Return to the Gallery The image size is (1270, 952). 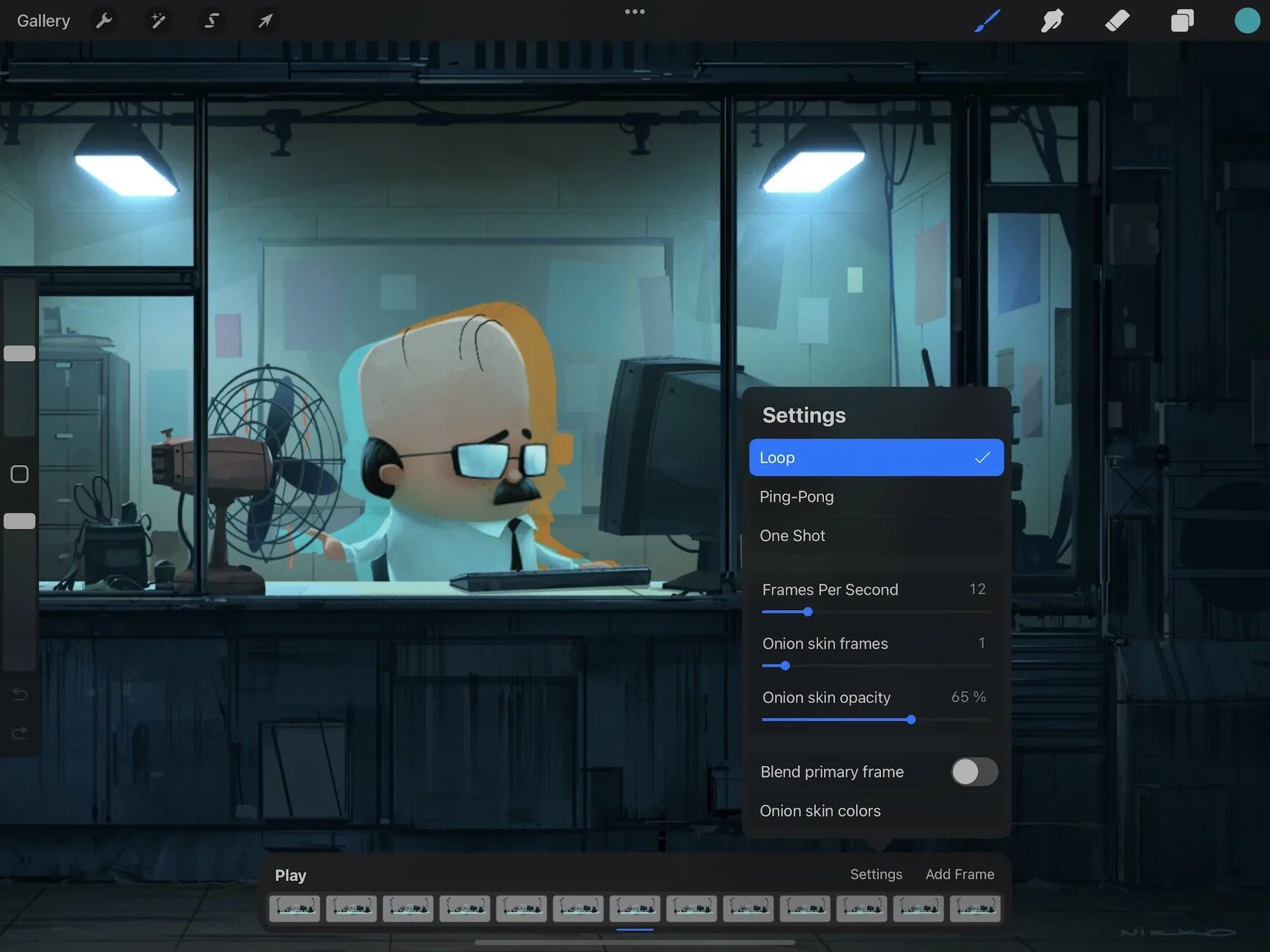tap(43, 21)
